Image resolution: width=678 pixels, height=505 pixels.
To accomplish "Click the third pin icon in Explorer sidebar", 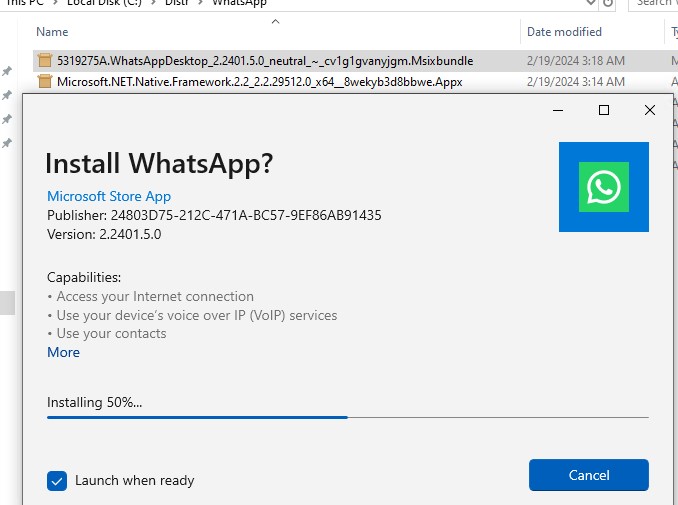I will pyautogui.click(x=7, y=119).
